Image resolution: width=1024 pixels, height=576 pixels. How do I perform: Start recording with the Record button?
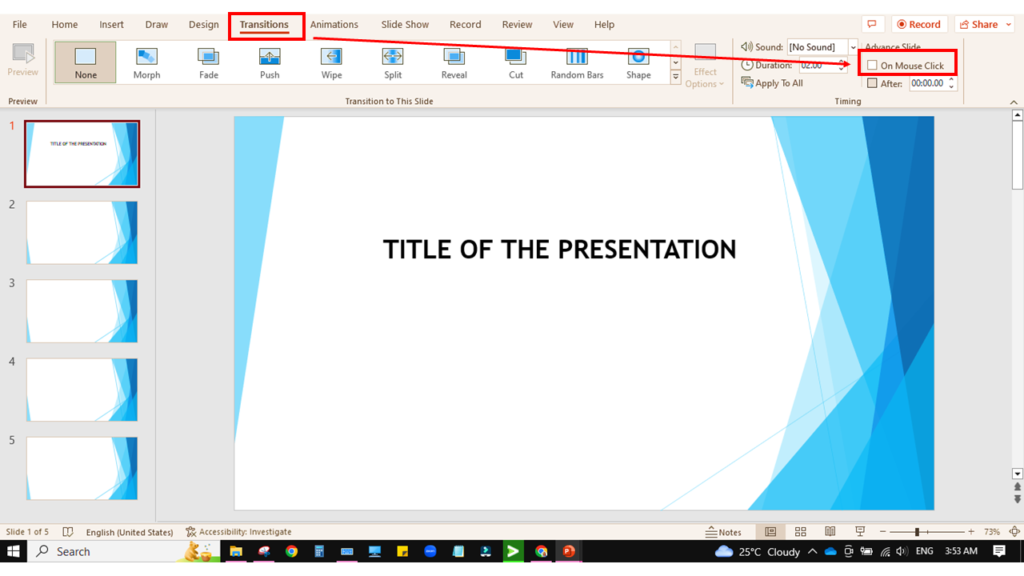[x=919, y=23]
